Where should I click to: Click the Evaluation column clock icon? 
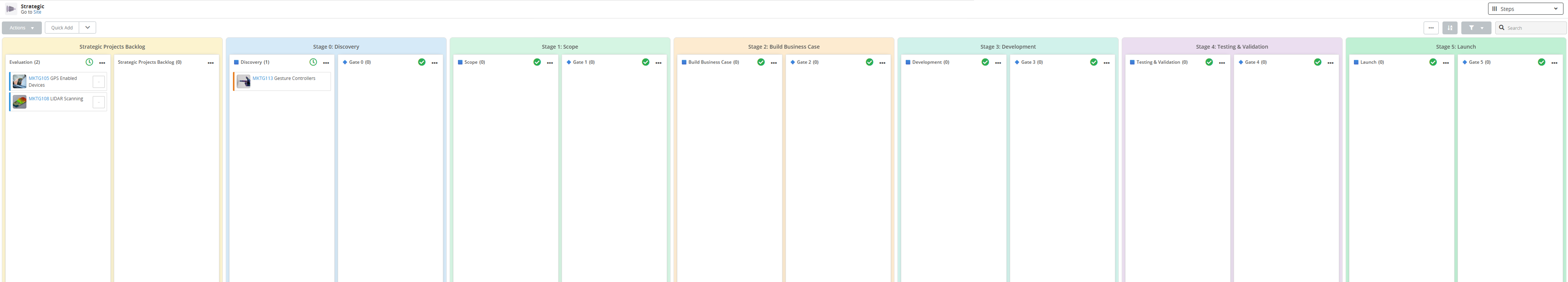tap(89, 62)
